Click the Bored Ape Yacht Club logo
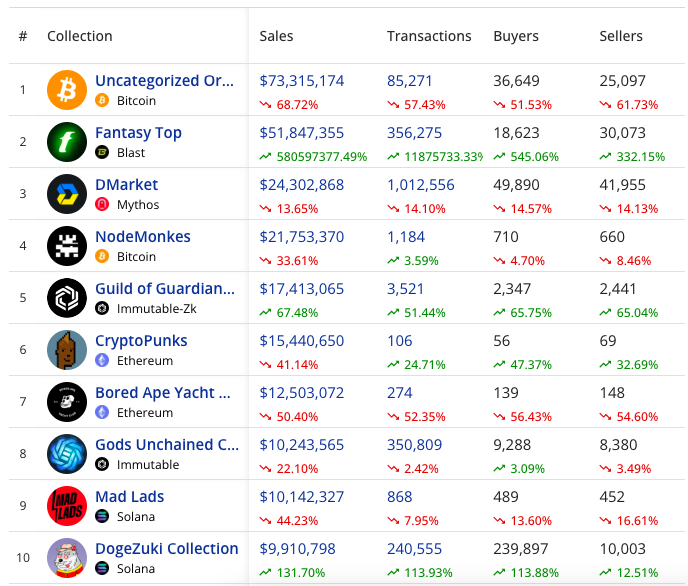The width and height of the screenshot is (688, 586). click(x=67, y=402)
